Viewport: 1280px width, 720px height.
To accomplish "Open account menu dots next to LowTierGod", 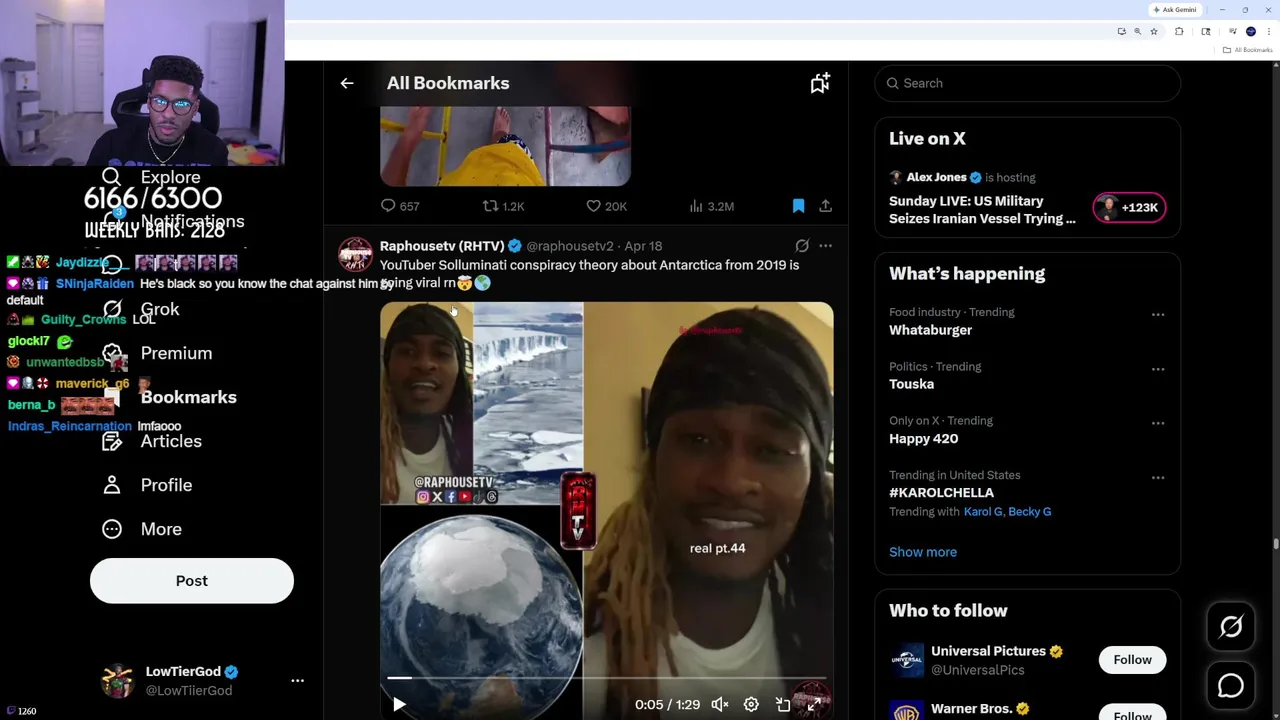I will click(297, 680).
